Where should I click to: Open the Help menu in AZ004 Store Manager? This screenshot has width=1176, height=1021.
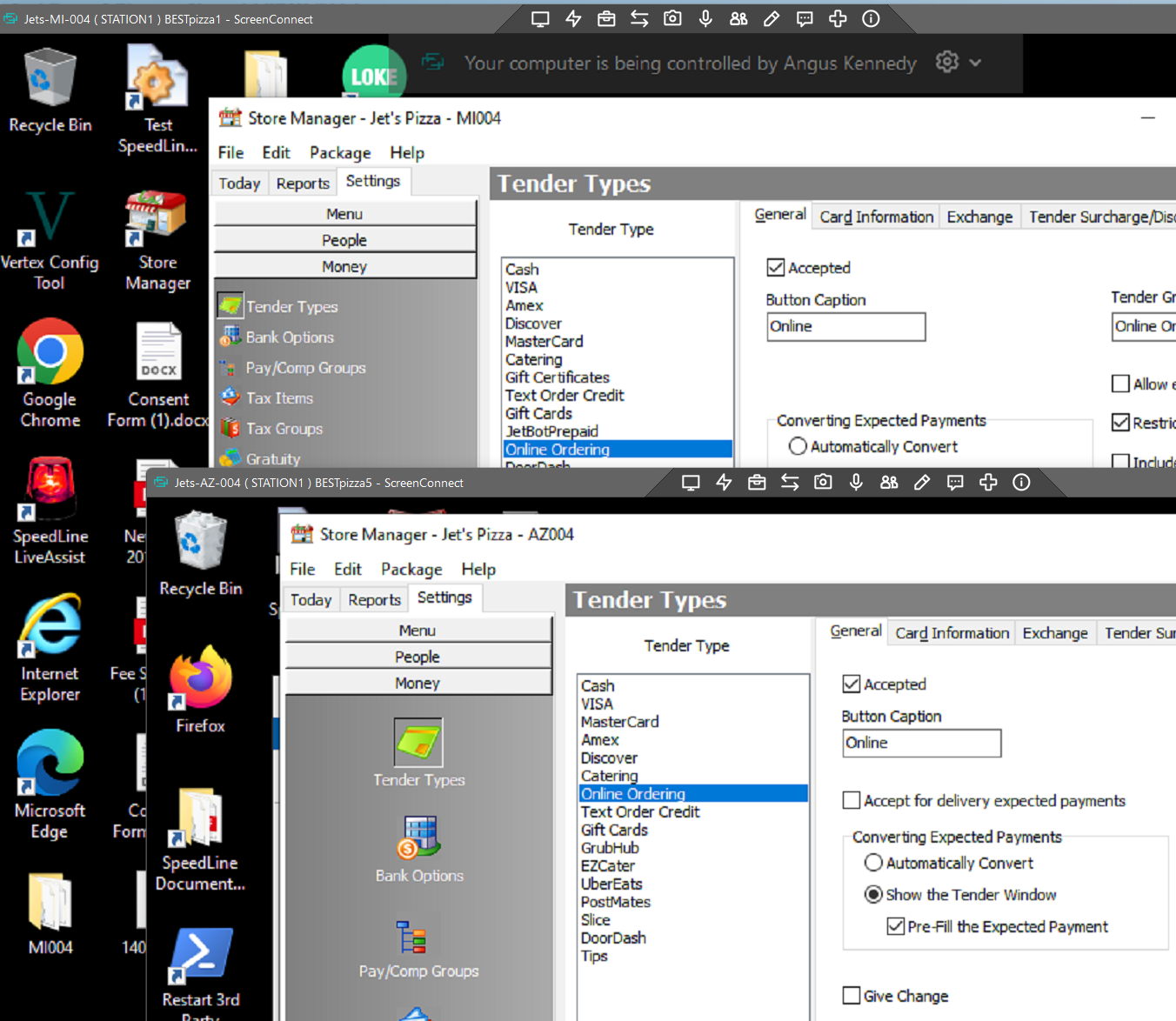(478, 569)
